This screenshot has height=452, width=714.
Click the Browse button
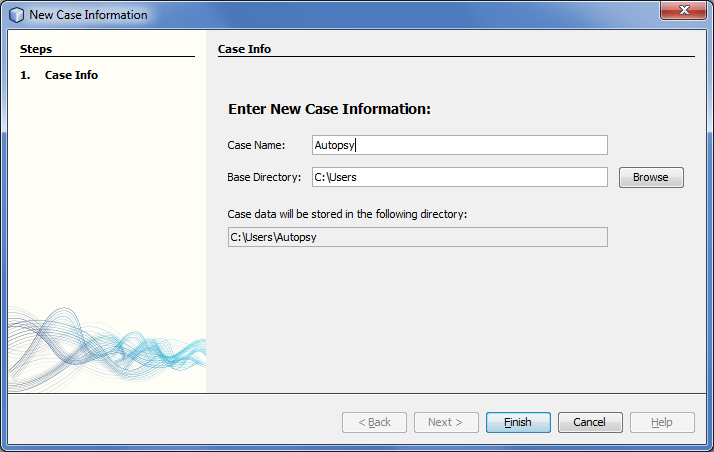click(651, 177)
